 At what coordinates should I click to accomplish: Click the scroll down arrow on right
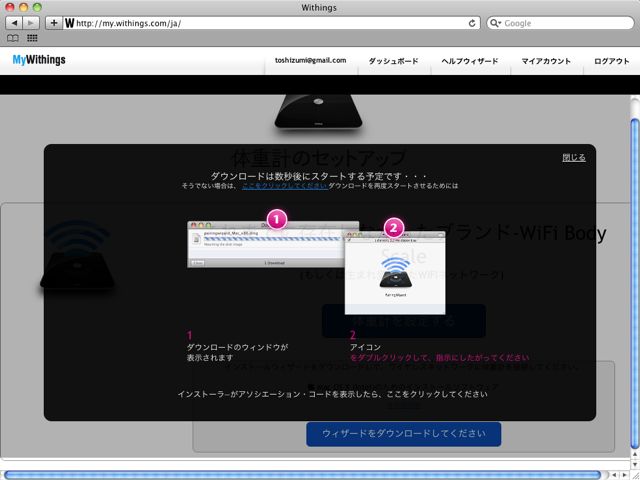[635, 464]
